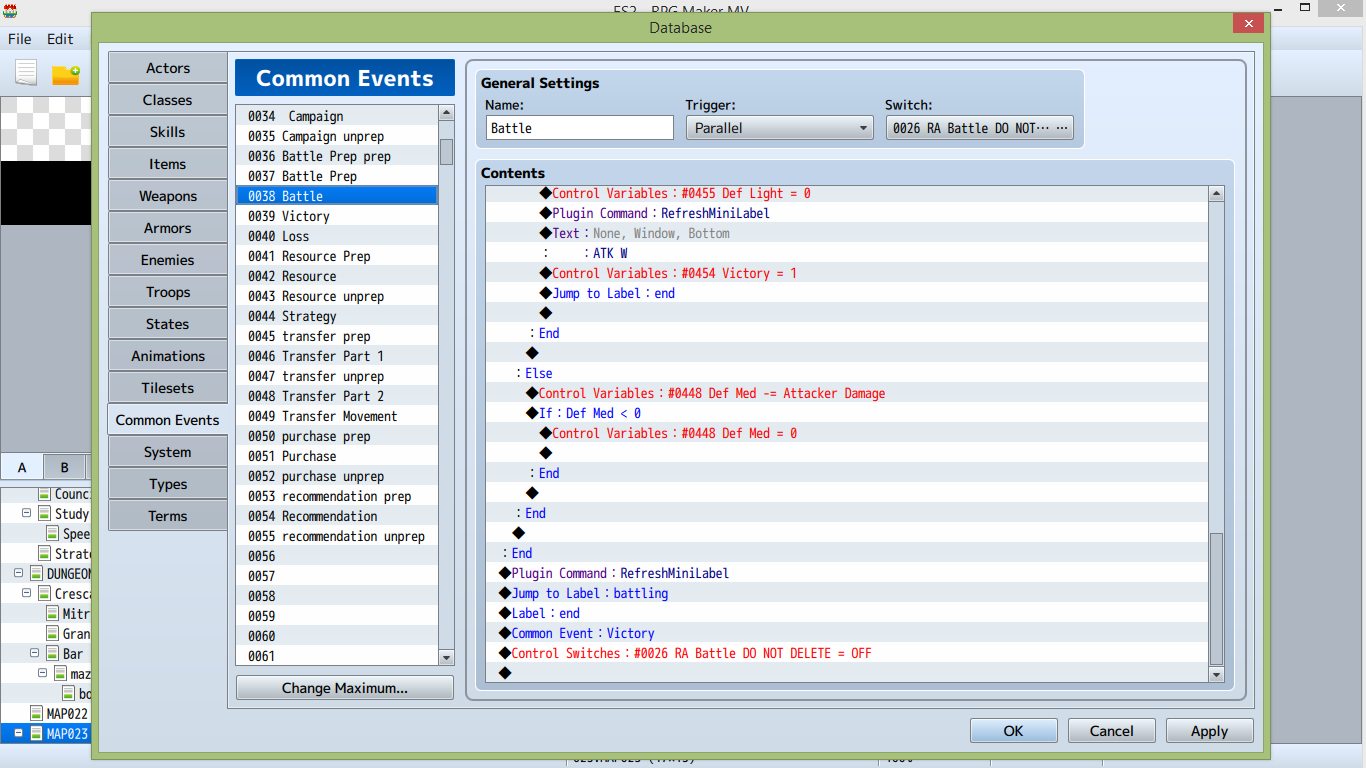
Task: Switch to the Weapons tab
Action: click(x=168, y=196)
